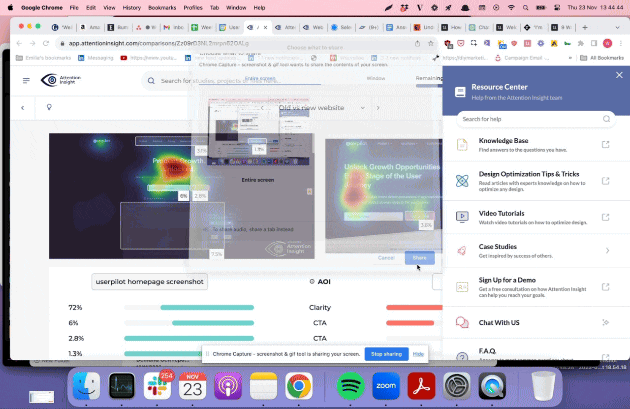
Task: Click Hide on the sharing notification bar
Action: coord(419,354)
